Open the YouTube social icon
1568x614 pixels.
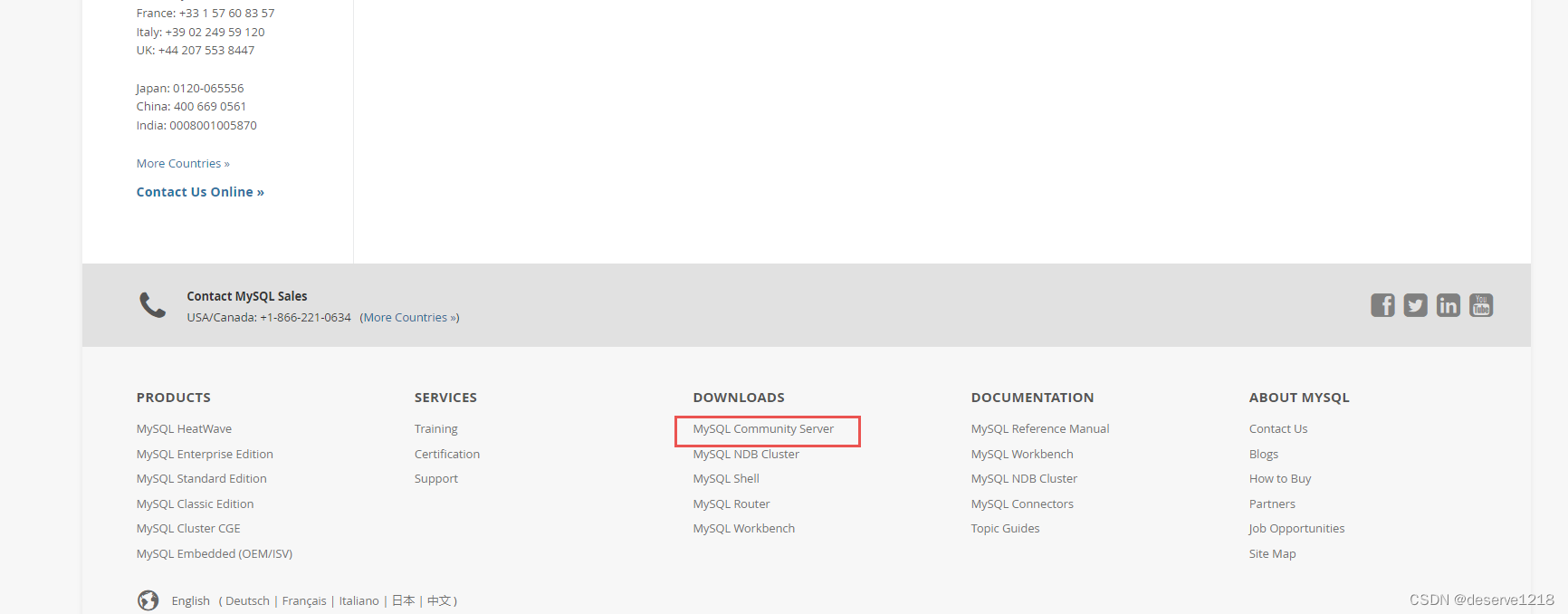pos(1481,305)
